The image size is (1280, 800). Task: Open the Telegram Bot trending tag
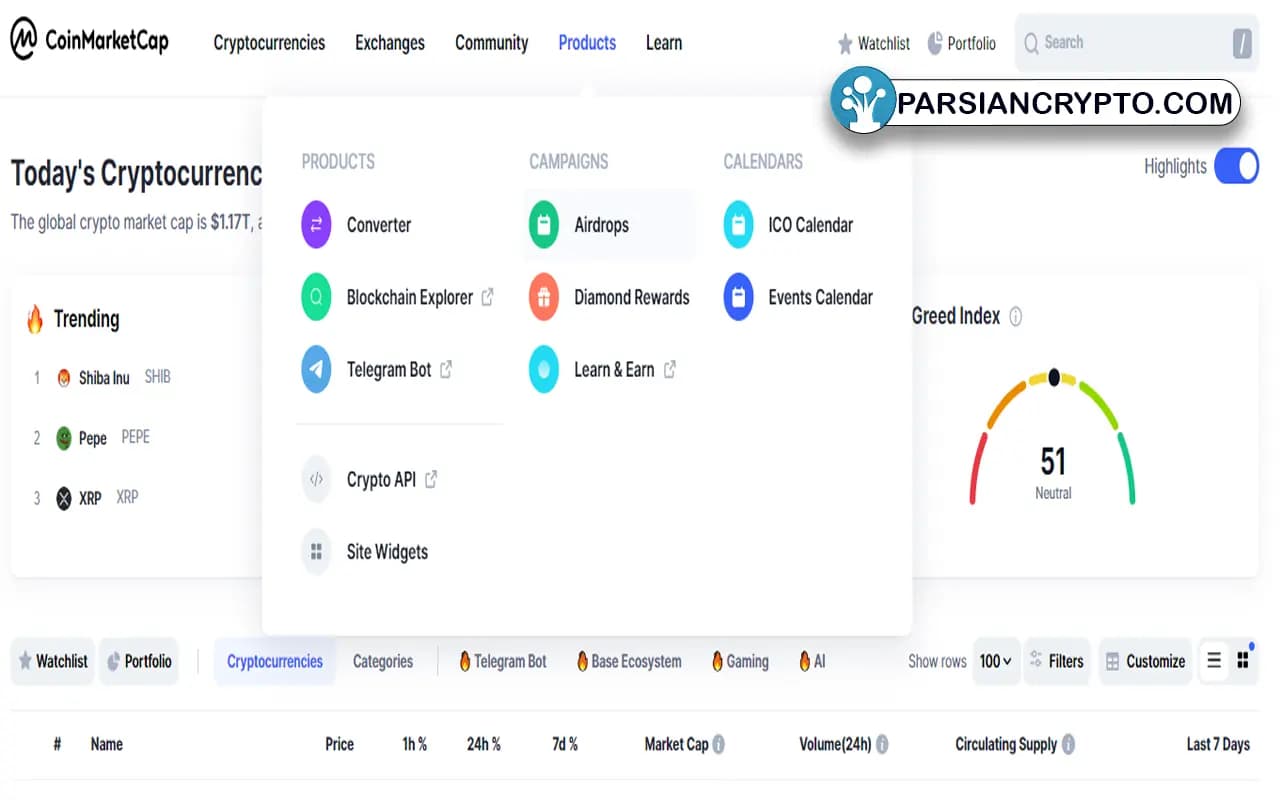coord(503,661)
